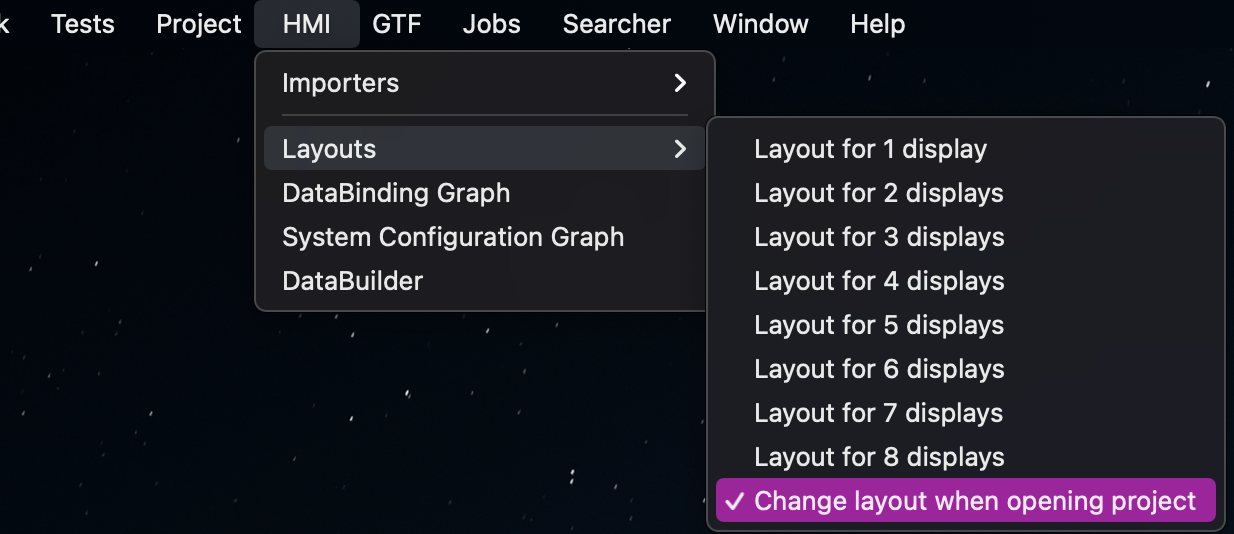The height and width of the screenshot is (534, 1234).
Task: Expand the Layouts submenu chevron
Action: tap(680, 149)
